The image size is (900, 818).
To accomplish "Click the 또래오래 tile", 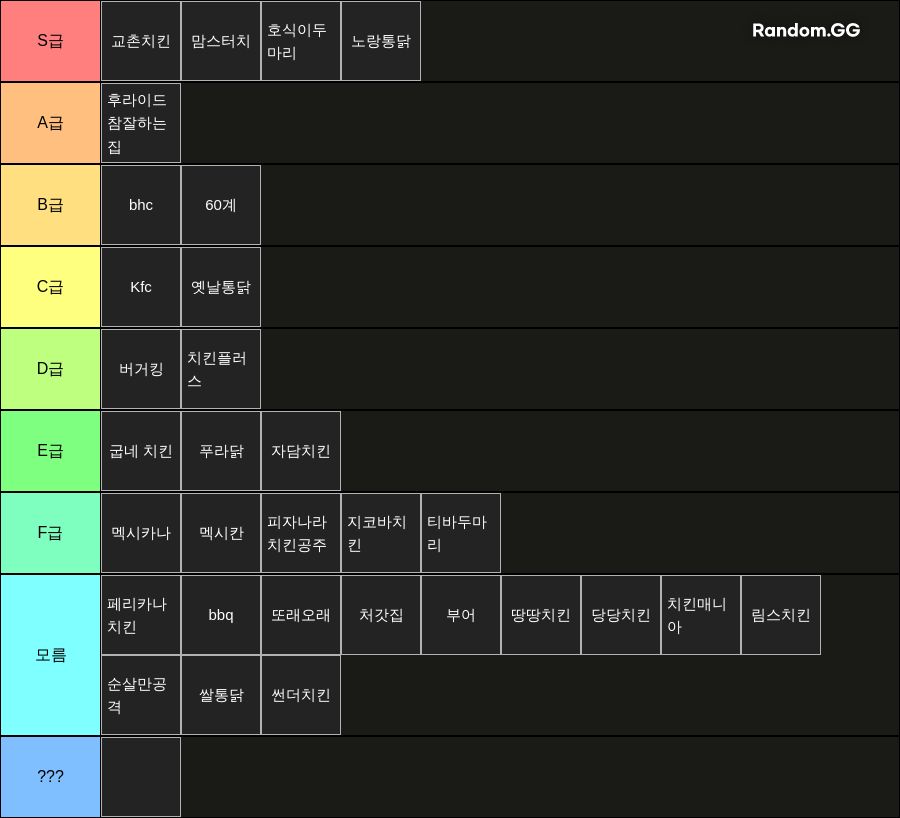I will [301, 615].
